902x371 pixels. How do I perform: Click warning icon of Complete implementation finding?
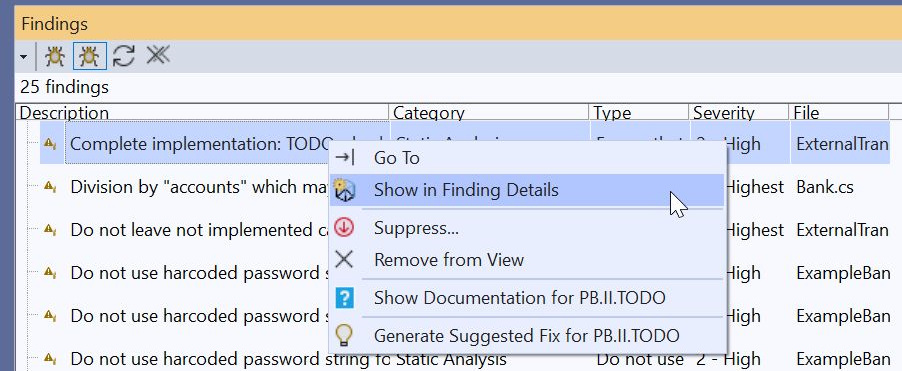[51, 144]
